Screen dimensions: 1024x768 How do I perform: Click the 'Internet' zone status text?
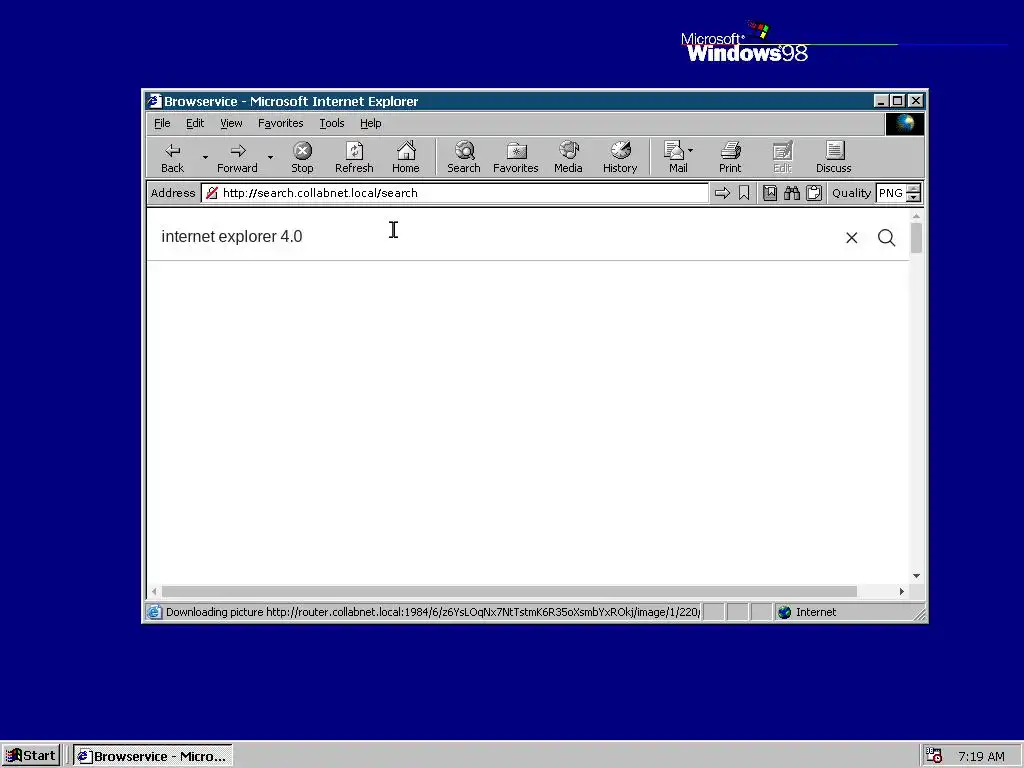point(816,613)
